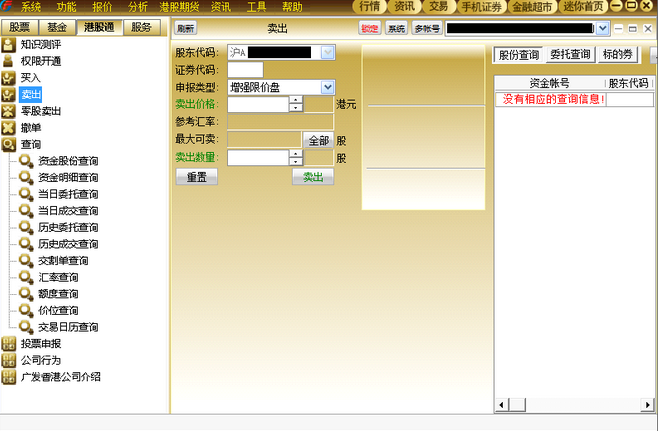Click the 资金帐号 column header
The image size is (658, 431).
(550, 83)
